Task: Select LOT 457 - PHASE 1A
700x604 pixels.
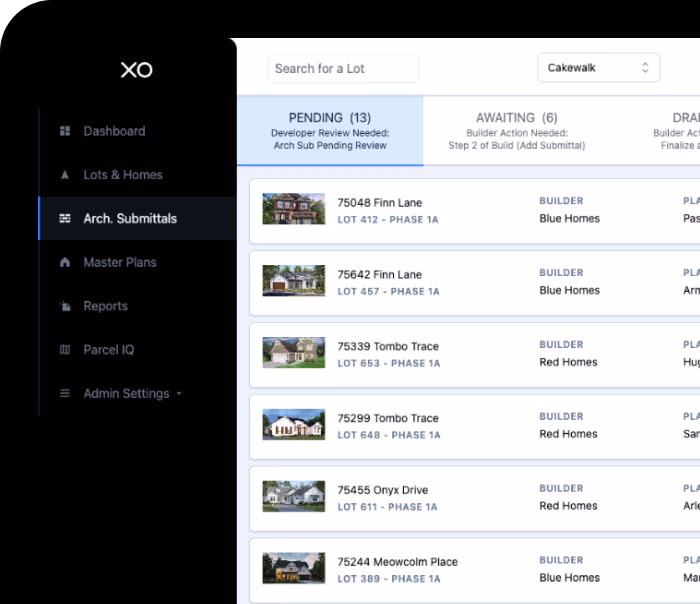Action: [388, 292]
